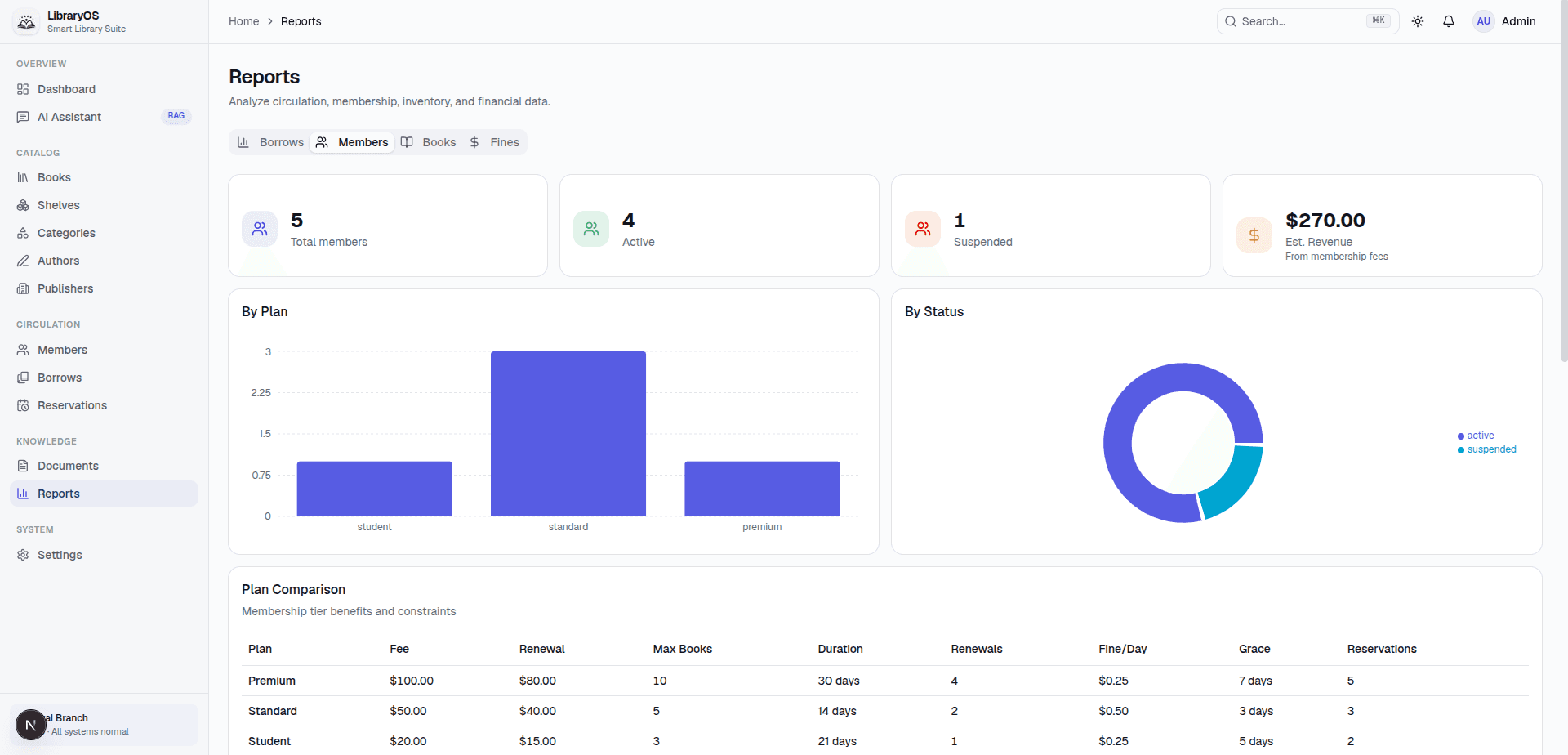
Task: Open the AI Assistant page
Action: pos(104,117)
